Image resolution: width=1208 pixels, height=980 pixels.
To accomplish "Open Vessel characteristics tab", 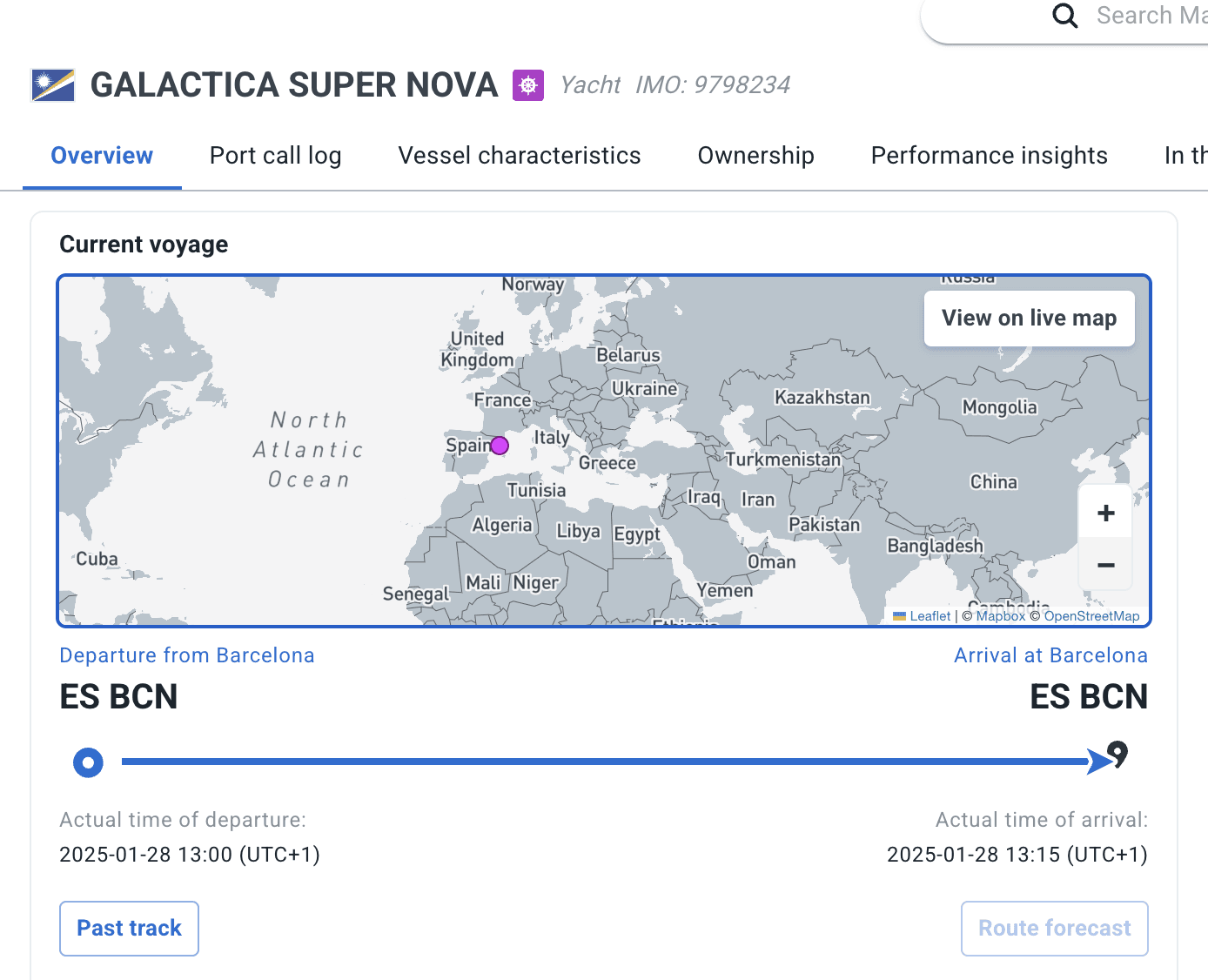I will [x=519, y=156].
